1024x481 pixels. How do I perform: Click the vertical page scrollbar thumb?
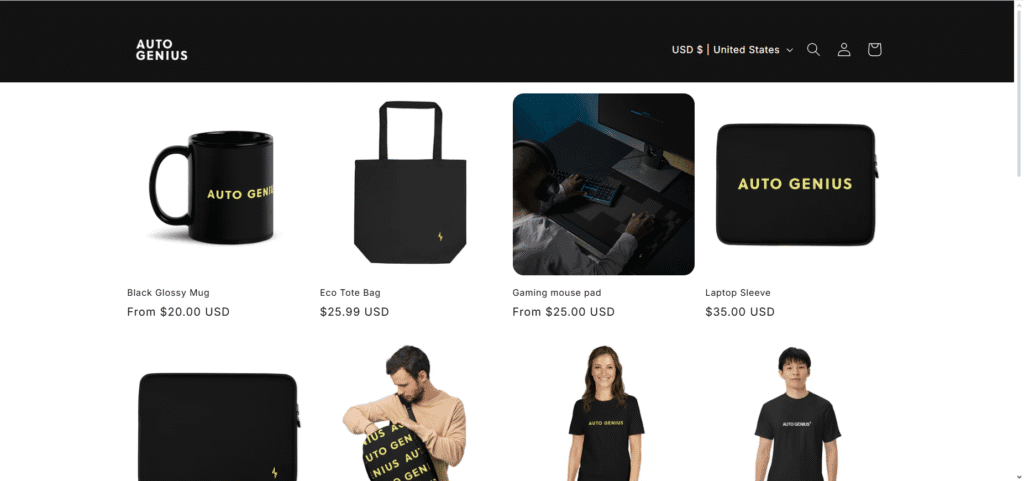click(x=1018, y=89)
